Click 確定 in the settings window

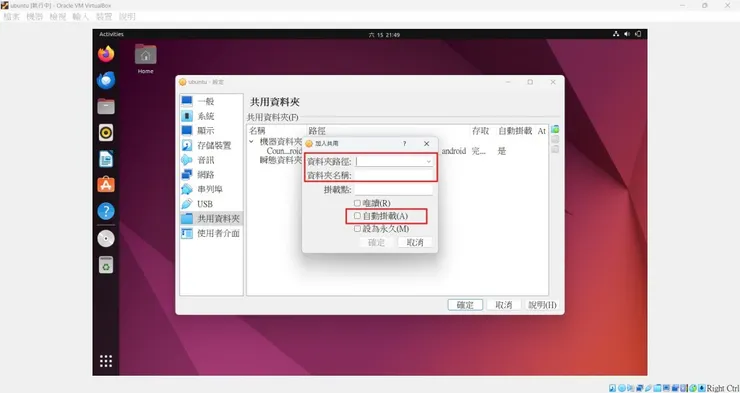point(465,305)
